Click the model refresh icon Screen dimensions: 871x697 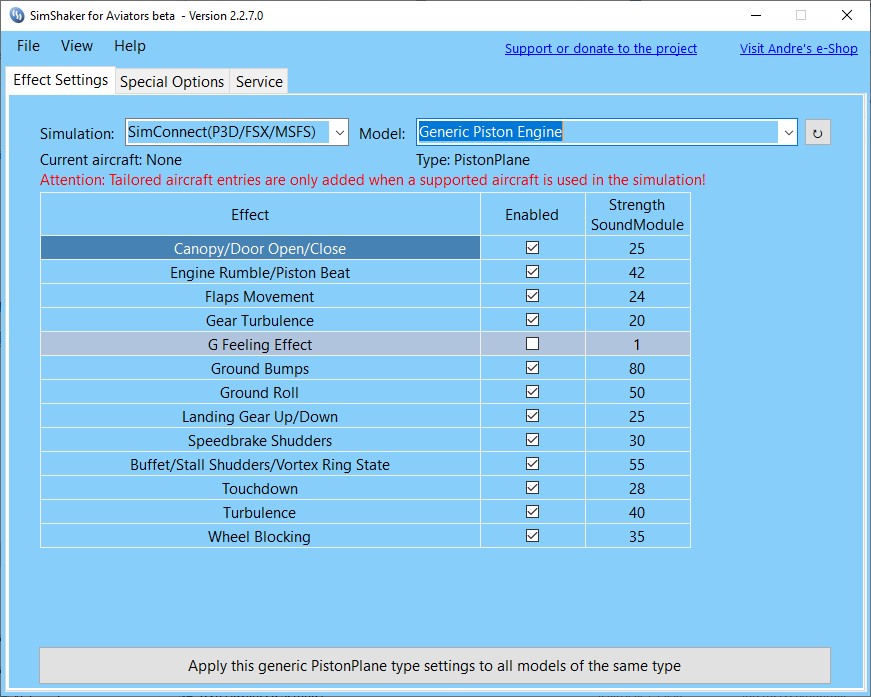click(x=817, y=132)
